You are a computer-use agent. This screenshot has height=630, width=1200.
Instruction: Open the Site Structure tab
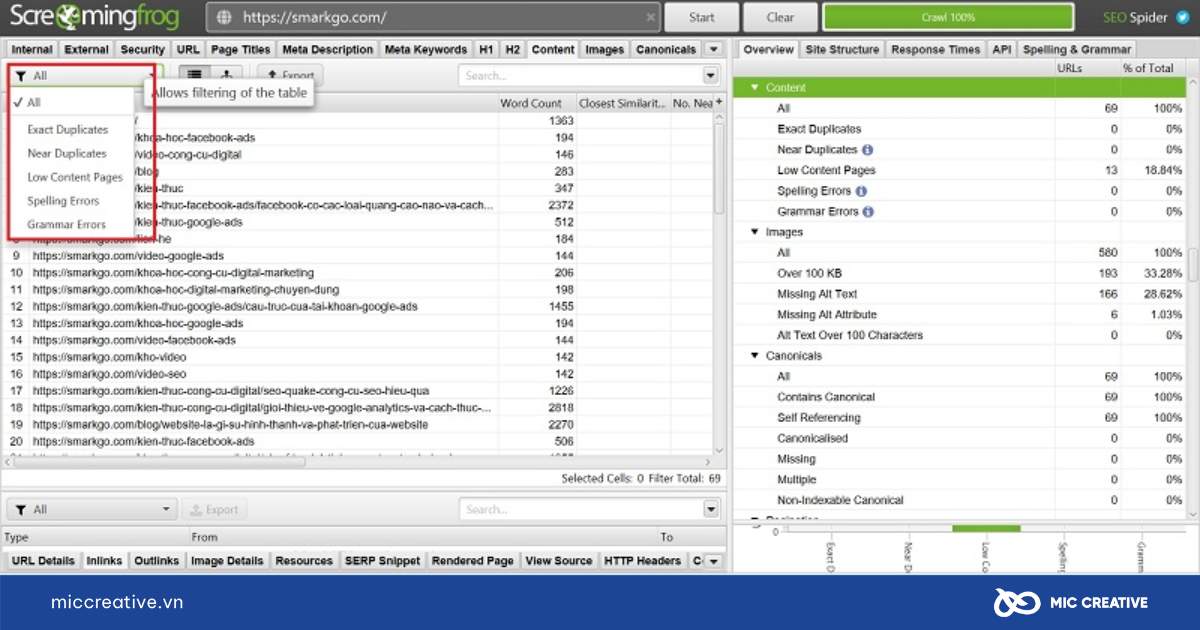click(x=842, y=49)
